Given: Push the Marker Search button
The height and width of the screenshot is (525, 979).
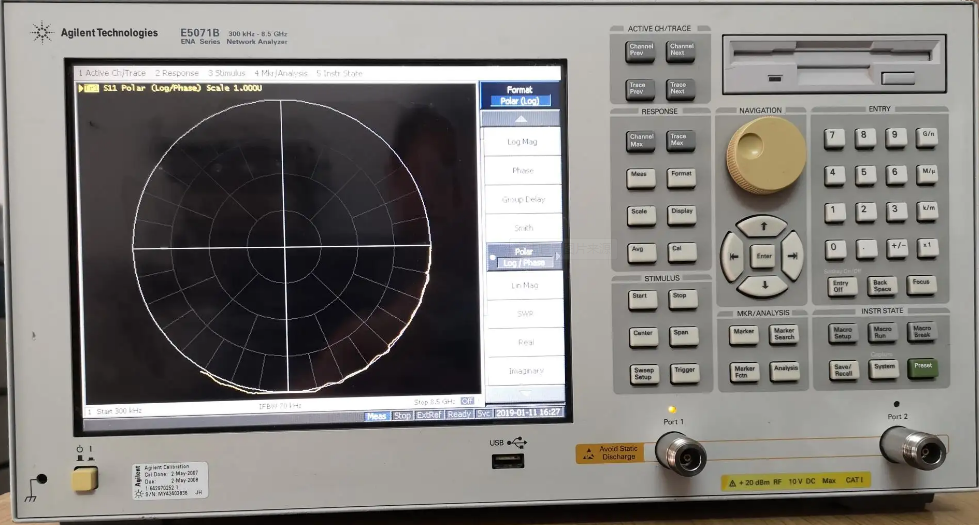Looking at the screenshot, I should [x=784, y=334].
